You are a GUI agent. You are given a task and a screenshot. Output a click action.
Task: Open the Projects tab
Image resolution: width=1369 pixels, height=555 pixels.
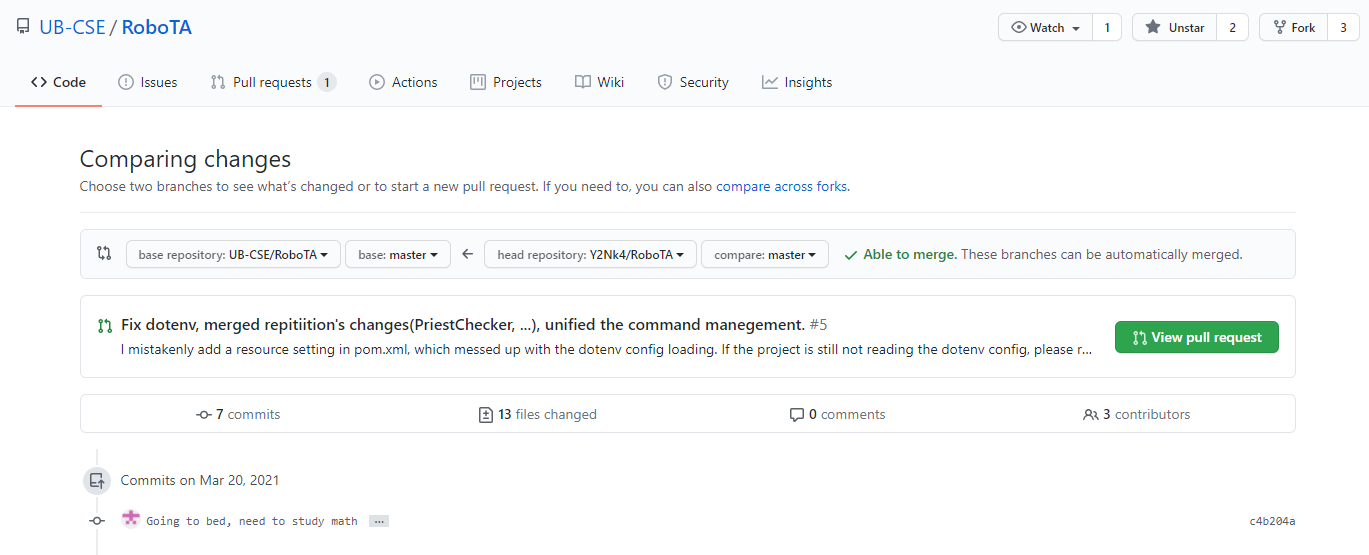(x=506, y=82)
